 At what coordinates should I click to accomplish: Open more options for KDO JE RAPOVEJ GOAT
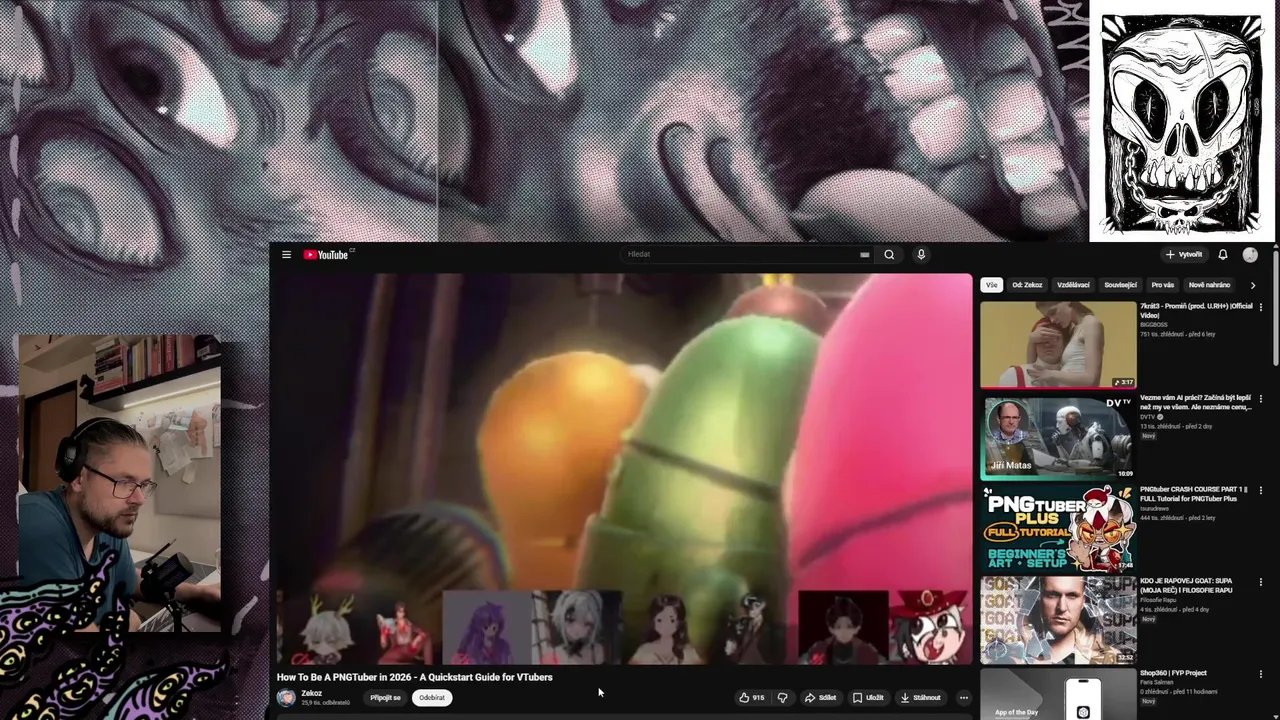1260,582
